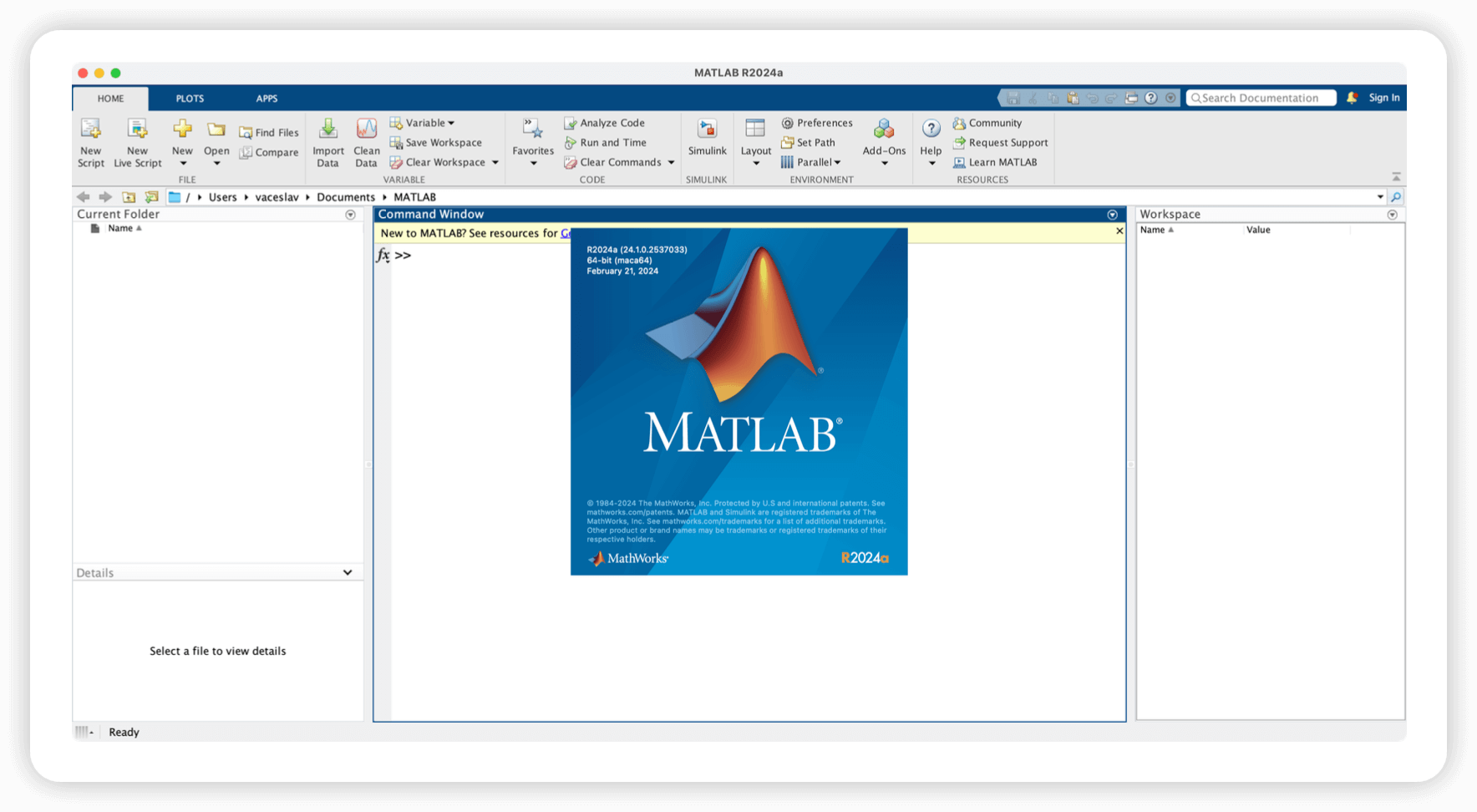Click Clear Workspace button
Image resolution: width=1477 pixels, height=812 pixels.
point(437,163)
